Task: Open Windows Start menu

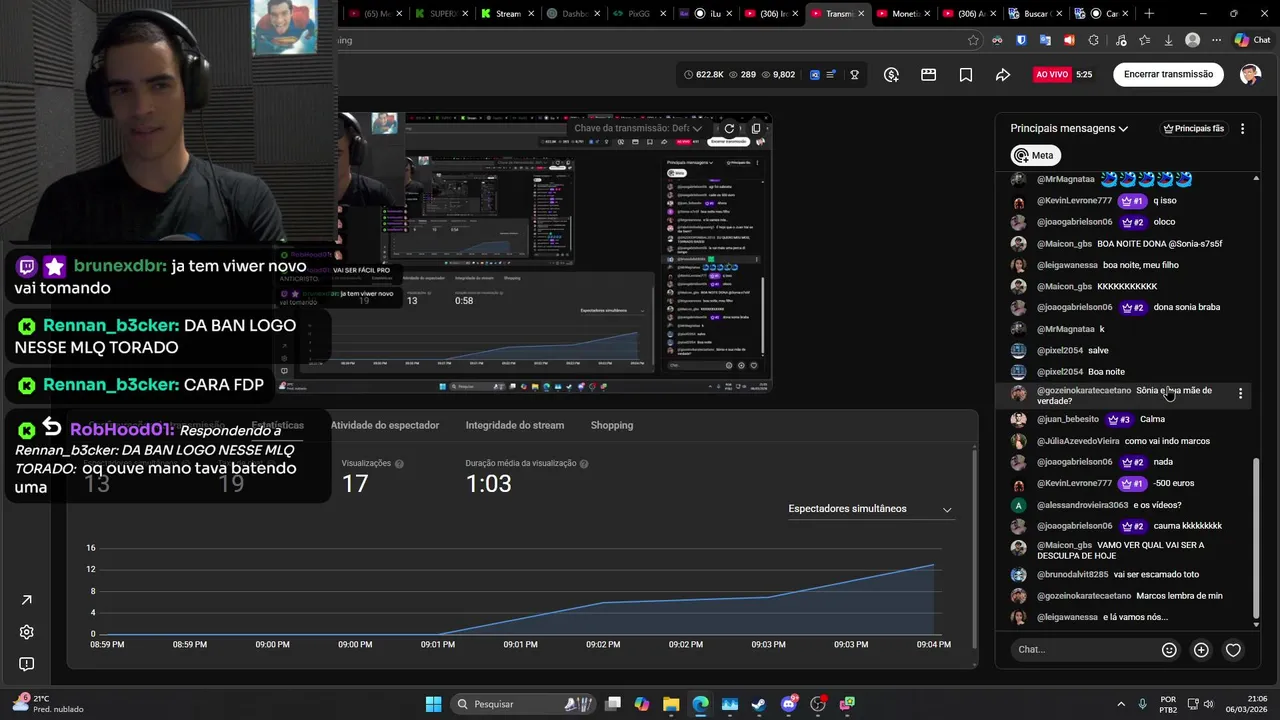Action: [433, 704]
